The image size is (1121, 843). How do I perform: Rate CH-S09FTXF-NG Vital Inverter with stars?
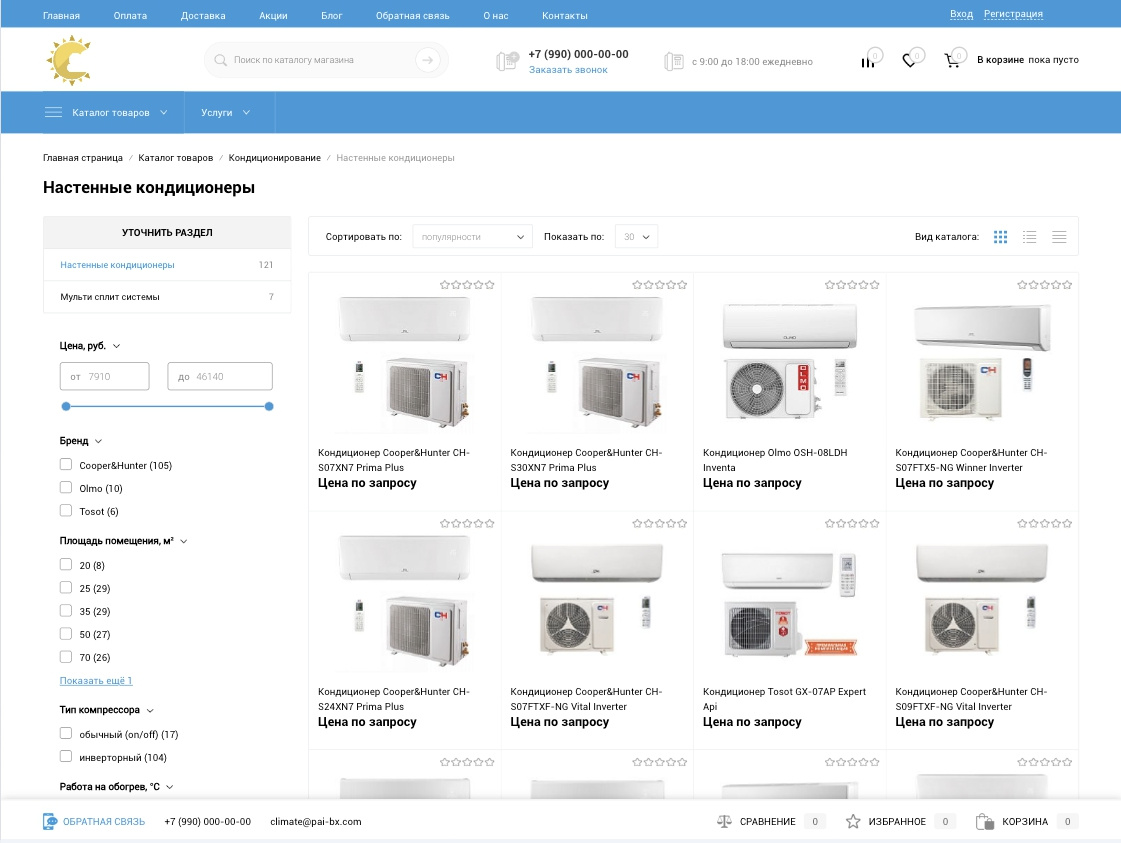1045,523
